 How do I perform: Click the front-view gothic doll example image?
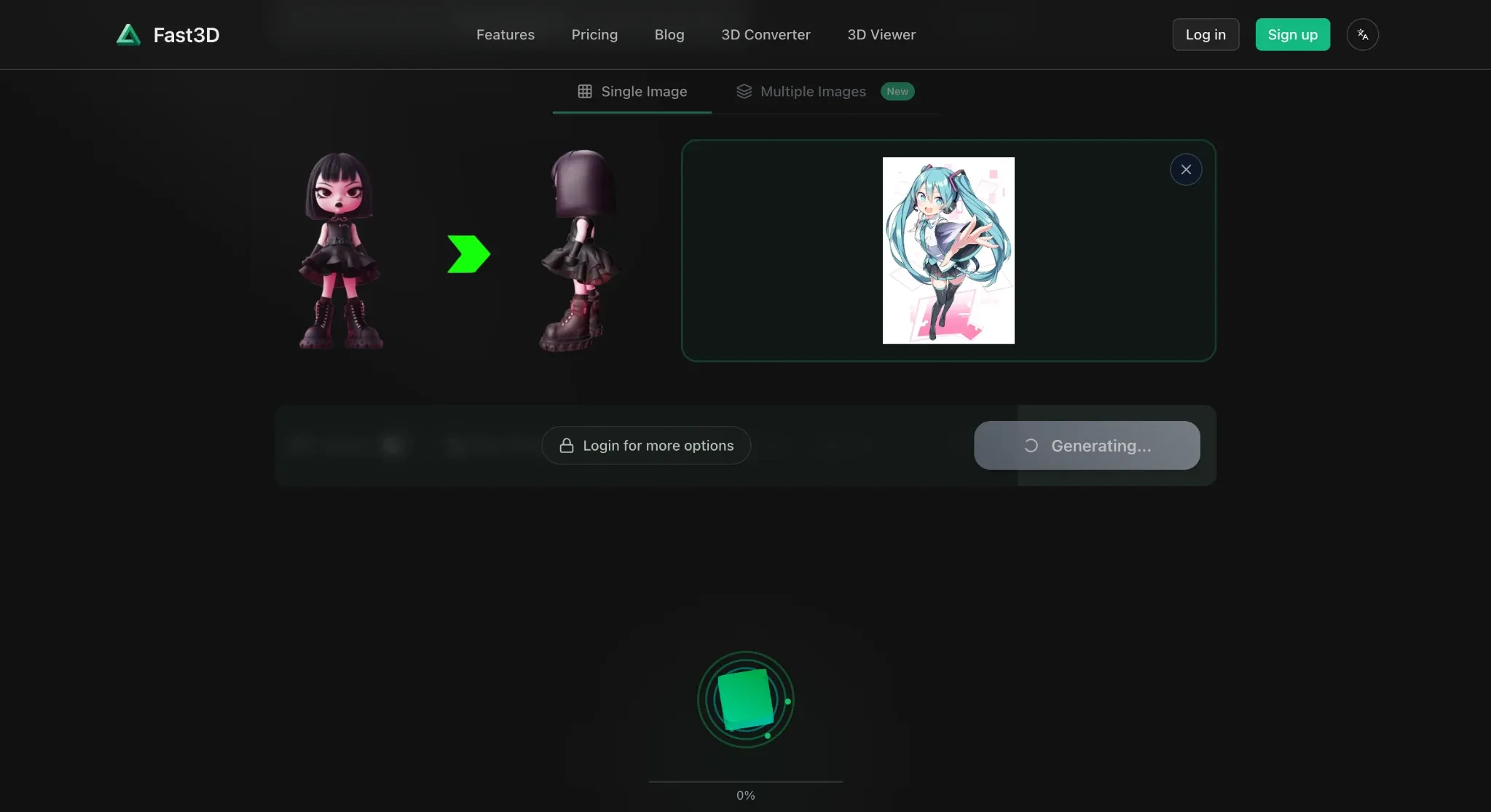click(x=341, y=251)
